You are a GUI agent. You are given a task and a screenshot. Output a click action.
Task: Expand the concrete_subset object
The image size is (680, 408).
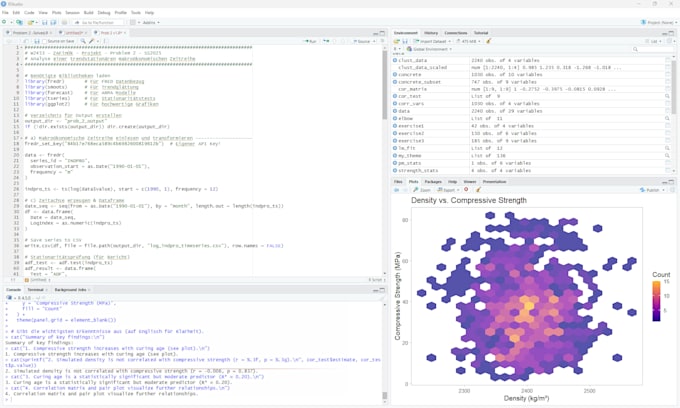coord(395,82)
